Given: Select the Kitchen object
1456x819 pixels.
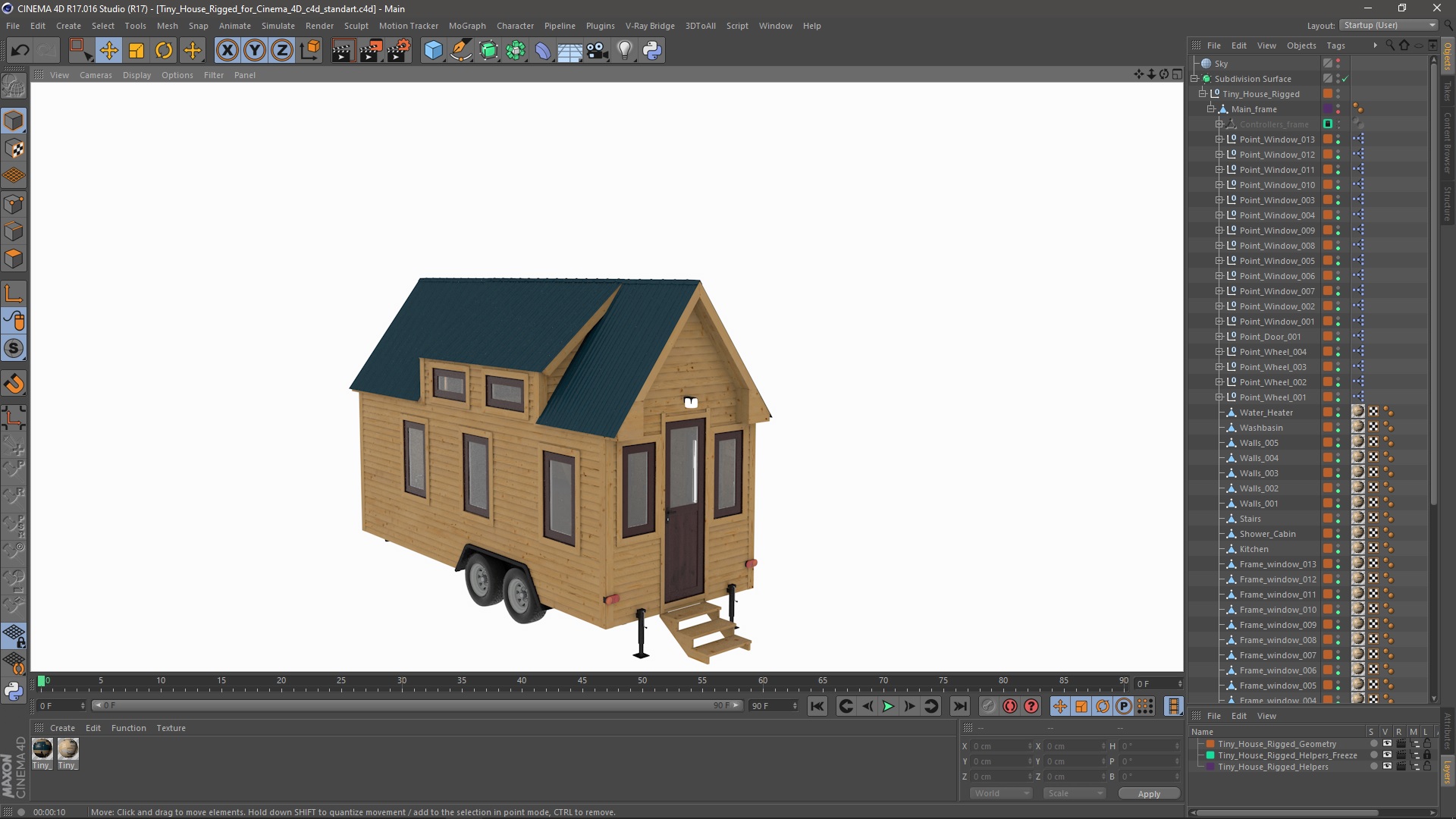Looking at the screenshot, I should 1254,549.
